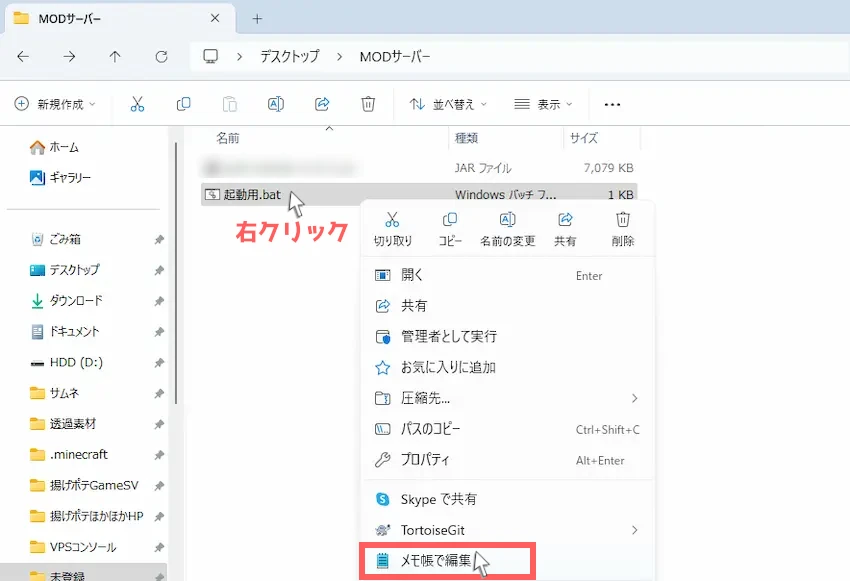Open new tab with plus button

click(x=257, y=18)
